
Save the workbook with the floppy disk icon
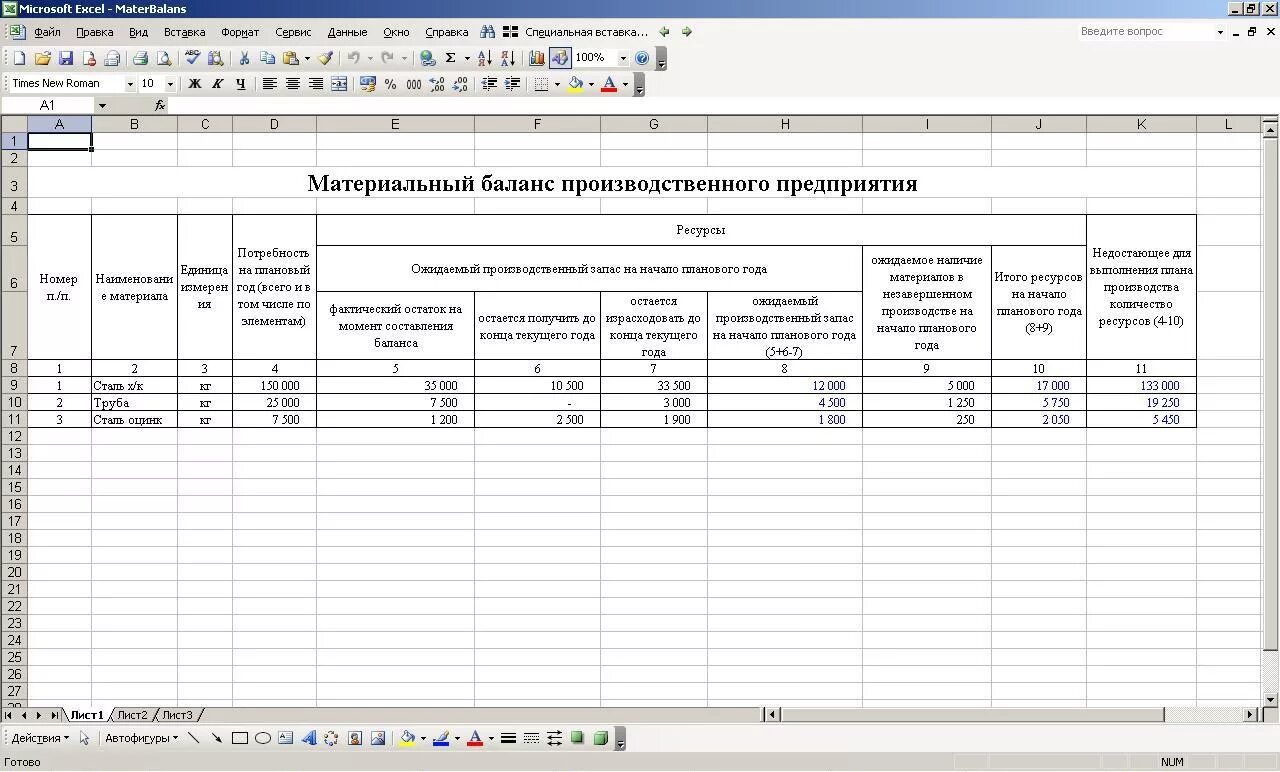click(66, 58)
